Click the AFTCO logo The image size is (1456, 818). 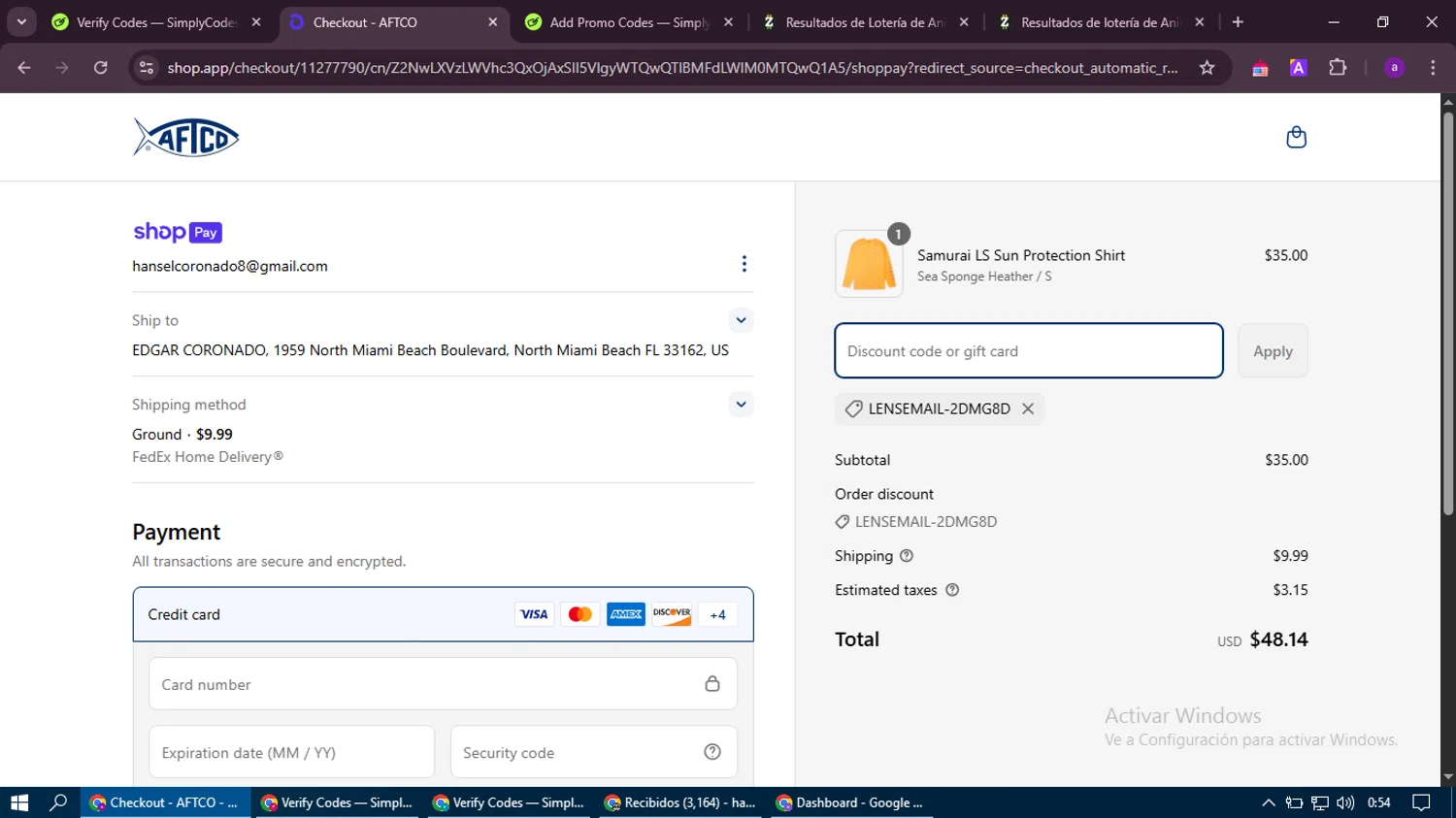coord(186,138)
